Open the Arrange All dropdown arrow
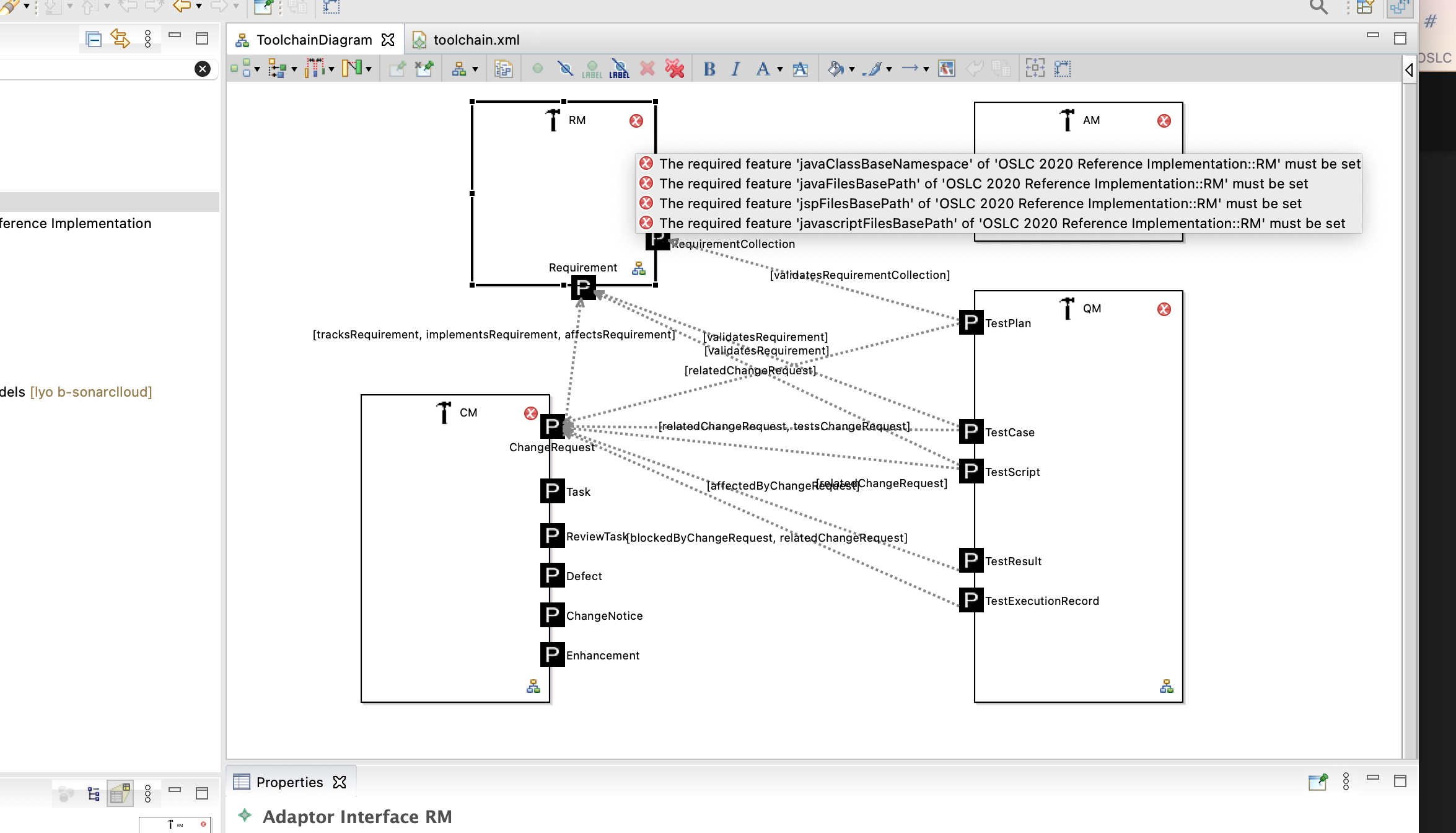Screen dimensions: 1456x833 pos(257,69)
